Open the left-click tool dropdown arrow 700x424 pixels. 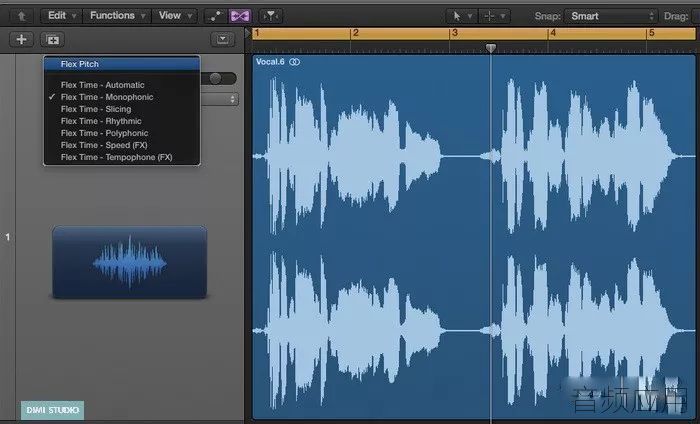(x=470, y=17)
